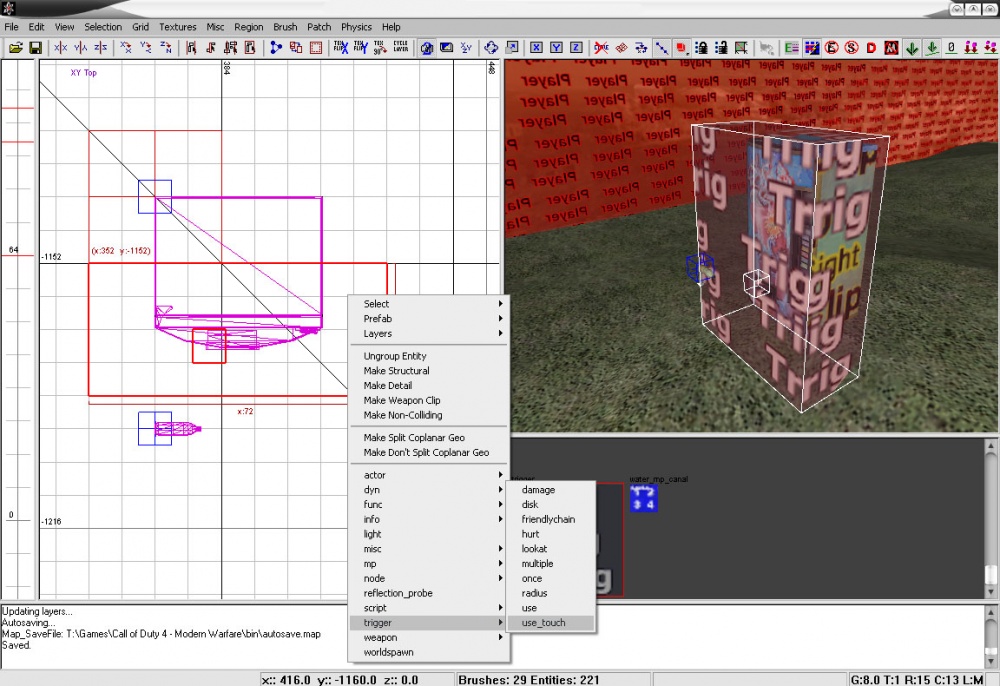
Task: Click the Save floppy disk icon
Action: tap(35, 47)
